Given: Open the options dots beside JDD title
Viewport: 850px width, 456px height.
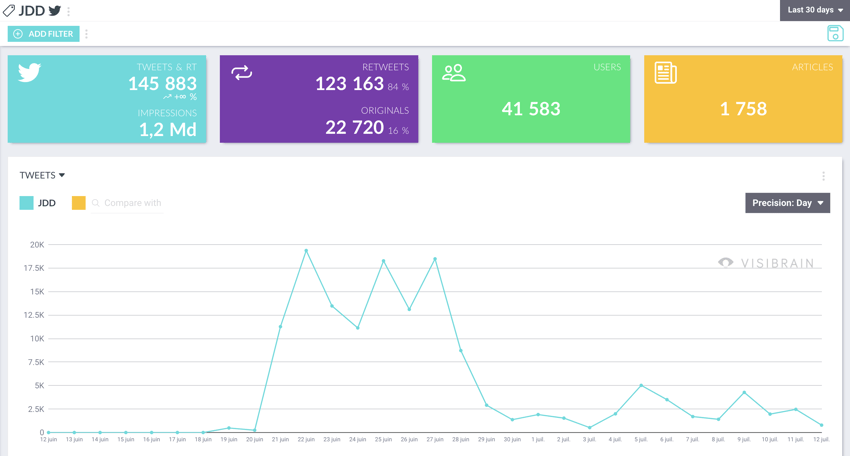Looking at the screenshot, I should pos(69,11).
